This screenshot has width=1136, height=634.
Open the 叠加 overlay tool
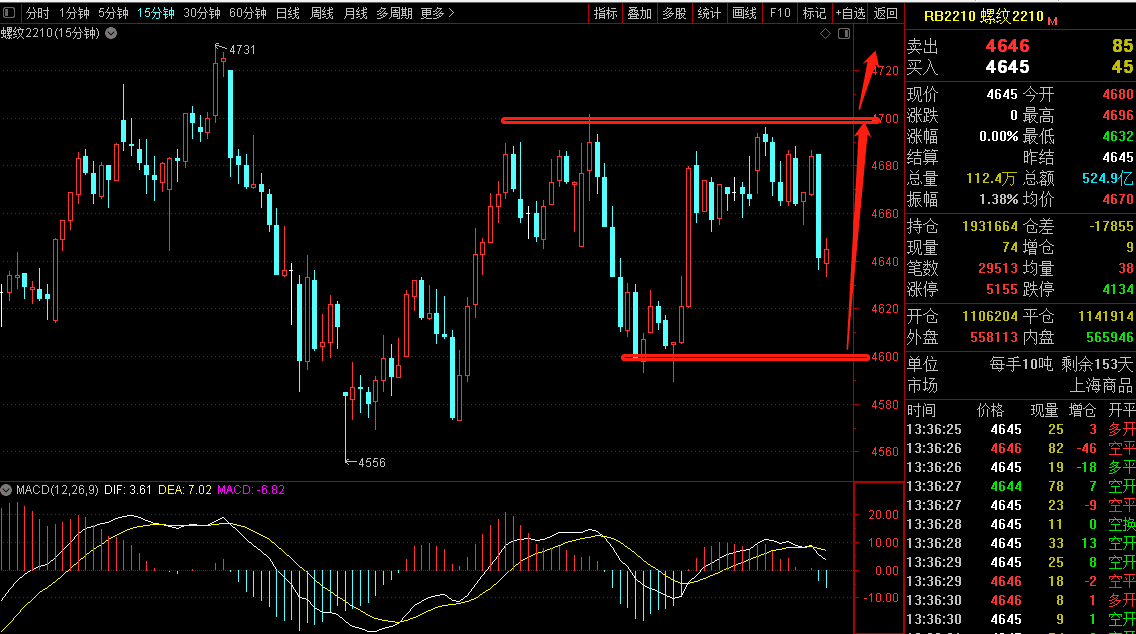coord(640,13)
